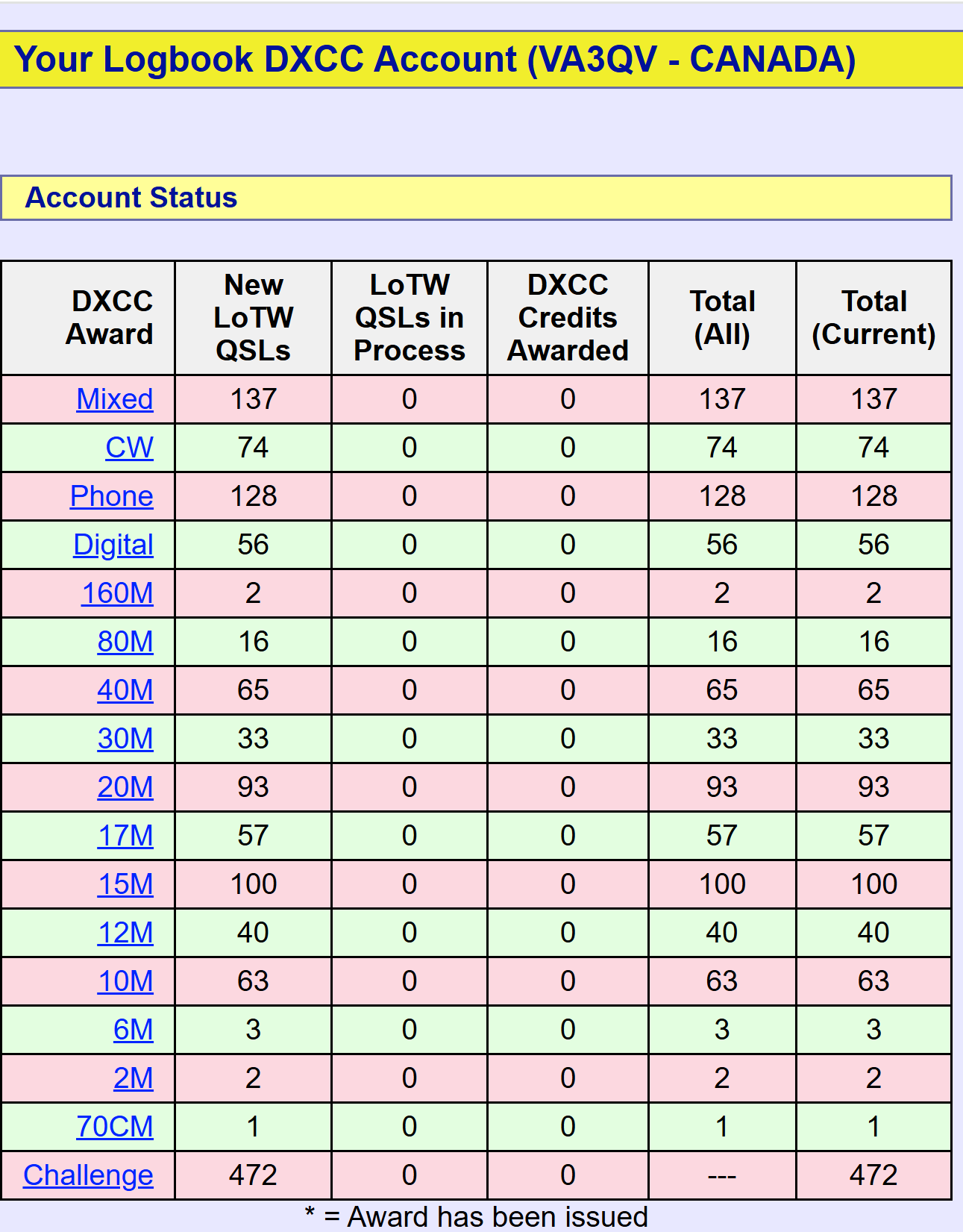Open the 12M band award link
This screenshot has height=1232, width=963.
[x=125, y=933]
